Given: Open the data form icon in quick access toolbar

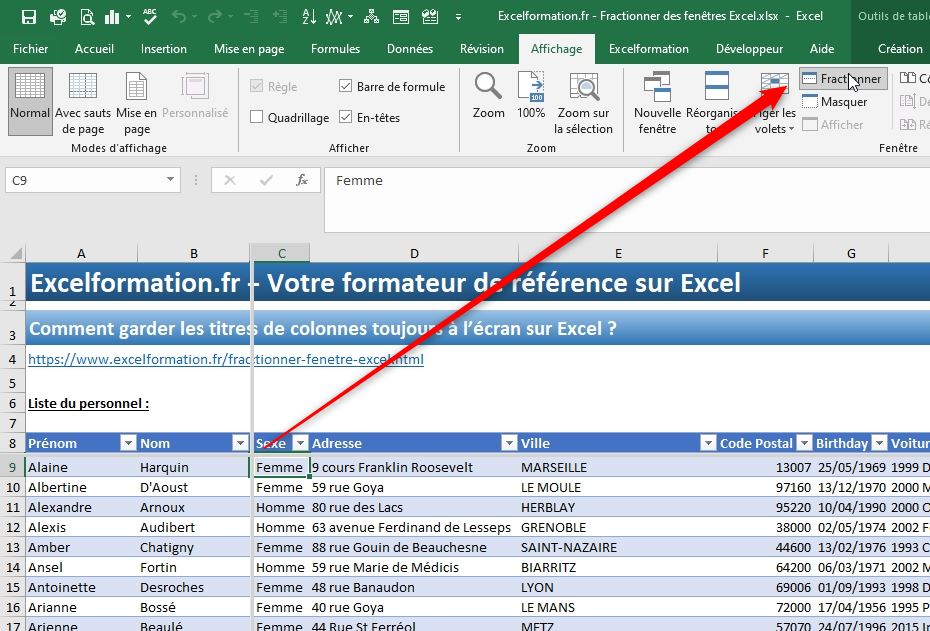Looking at the screenshot, I should point(401,17).
